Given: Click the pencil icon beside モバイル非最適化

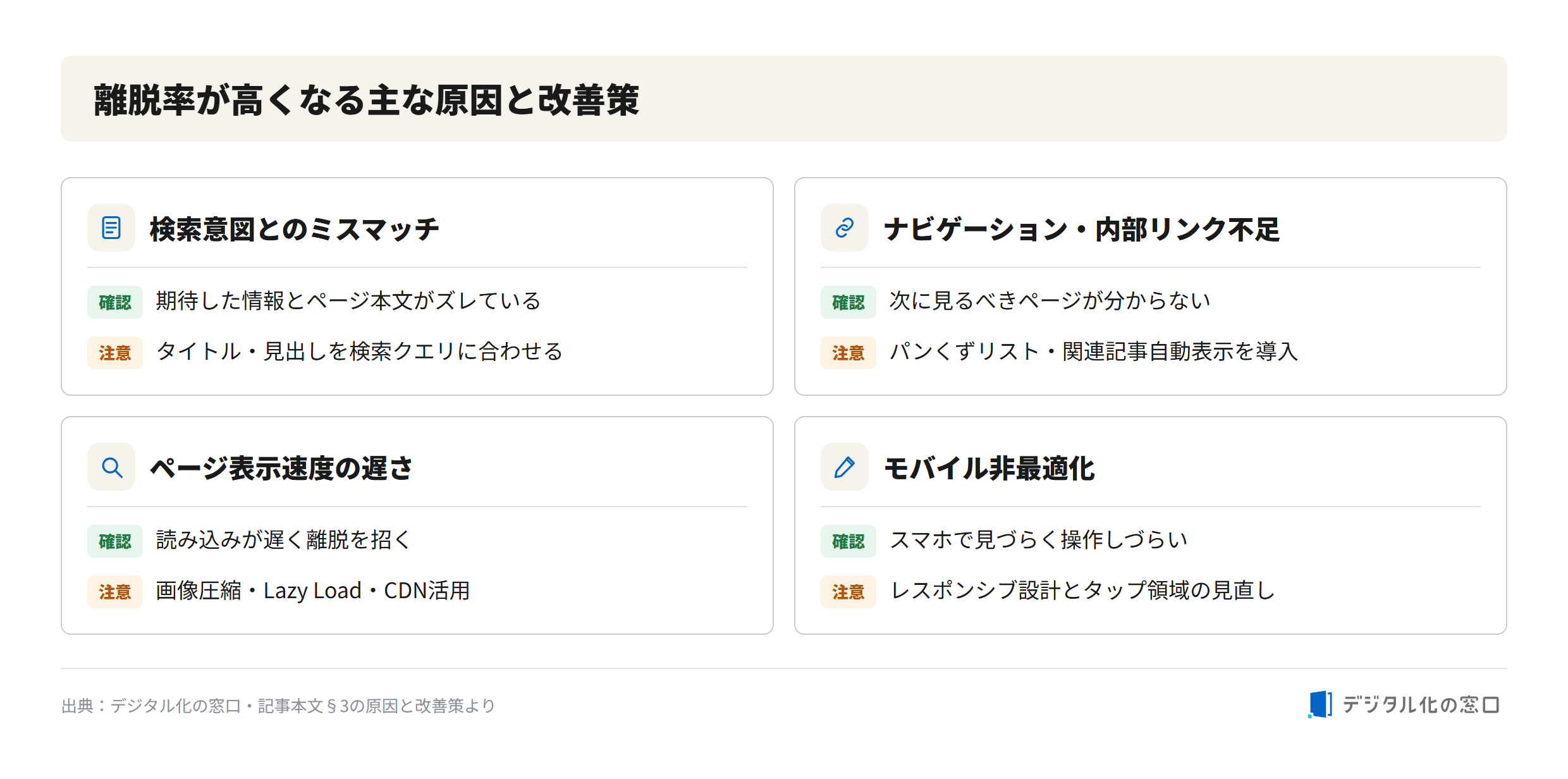Looking at the screenshot, I should point(845,467).
